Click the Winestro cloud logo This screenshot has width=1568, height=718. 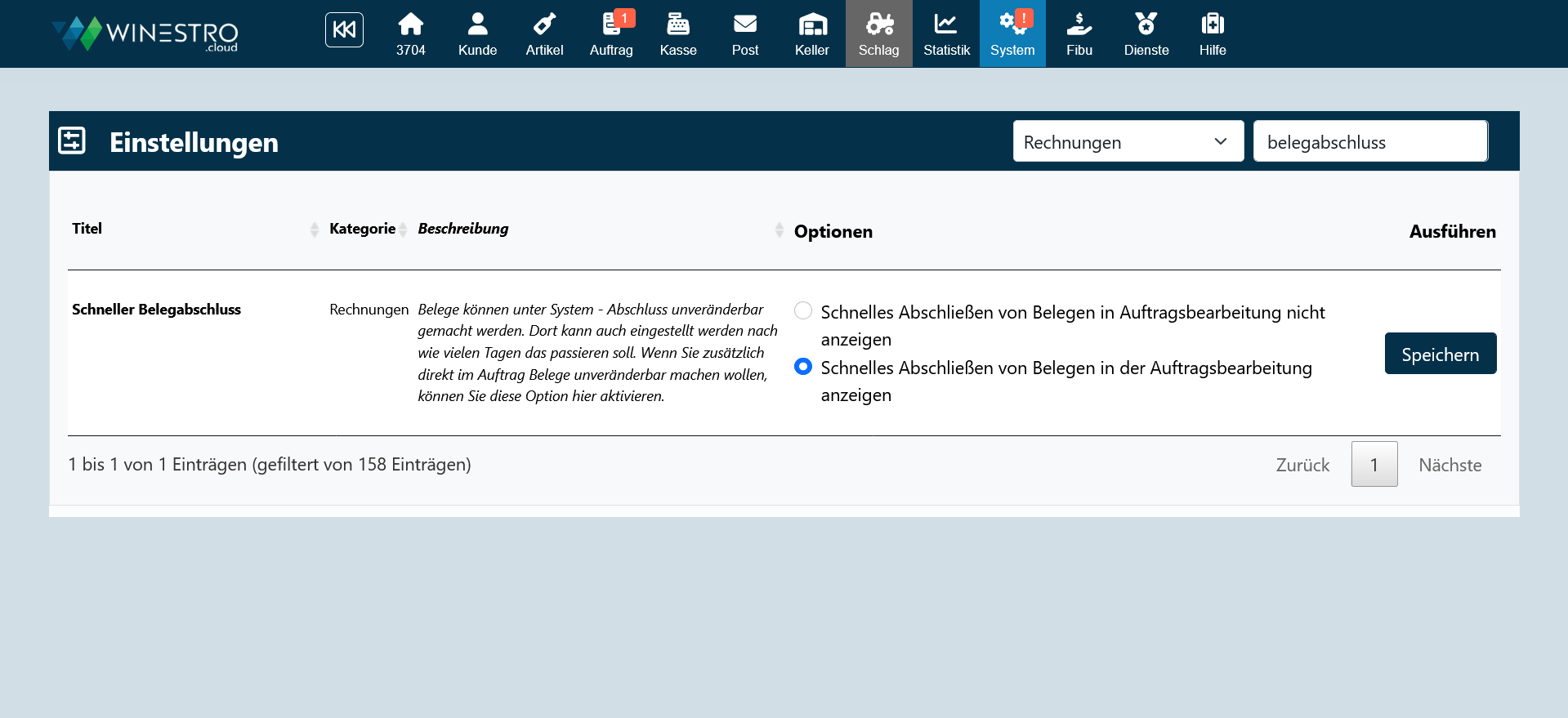[x=145, y=33]
